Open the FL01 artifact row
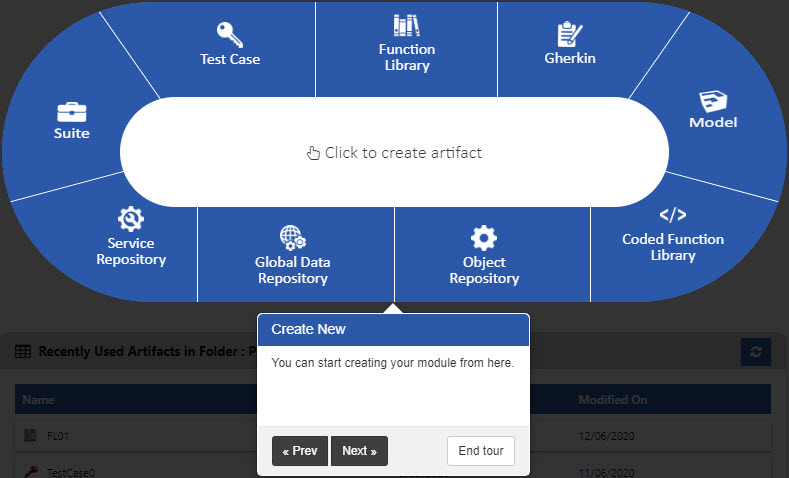The image size is (789, 478). coord(55,436)
